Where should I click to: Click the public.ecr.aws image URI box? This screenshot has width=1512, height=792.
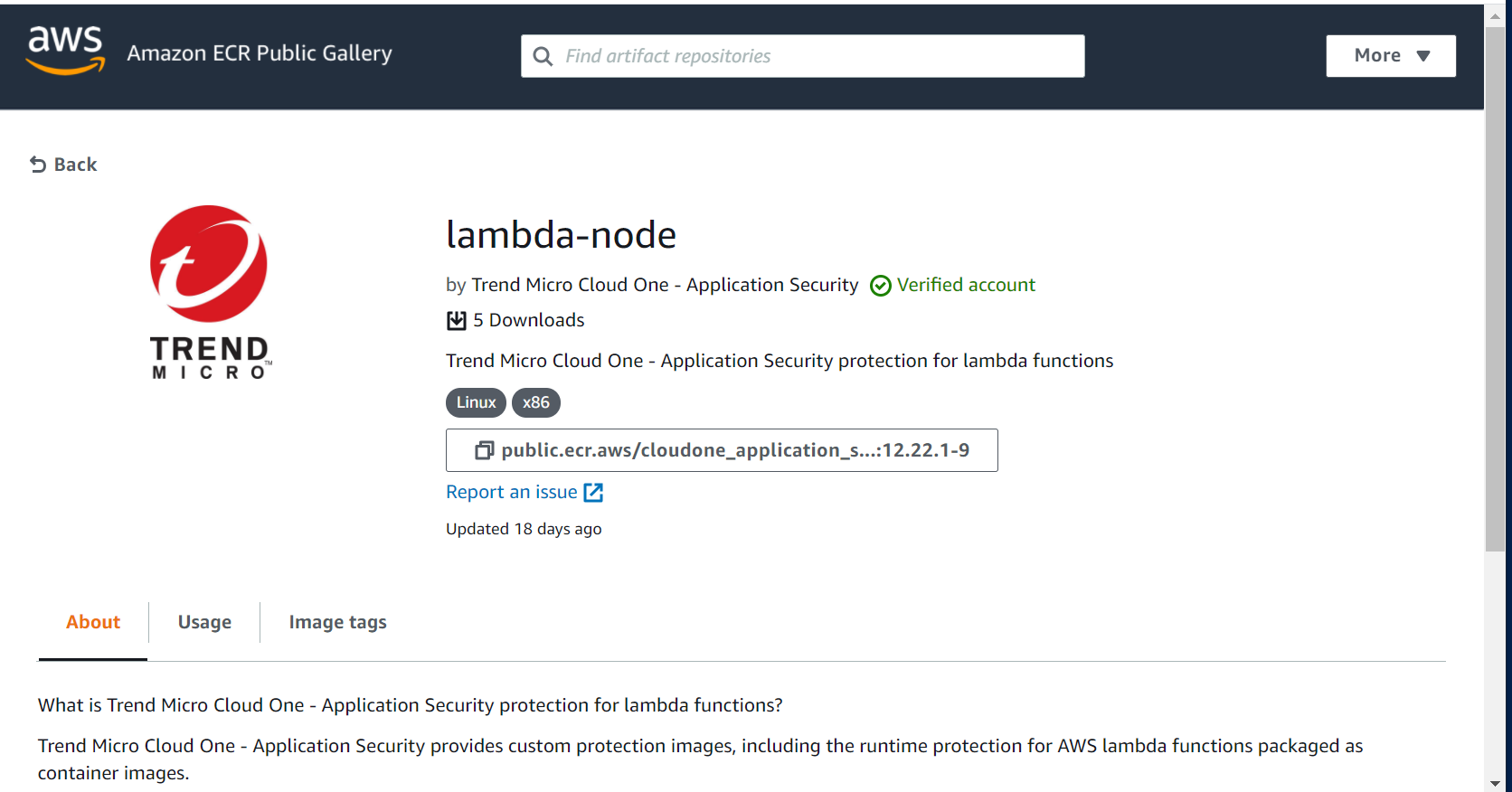tap(734, 450)
